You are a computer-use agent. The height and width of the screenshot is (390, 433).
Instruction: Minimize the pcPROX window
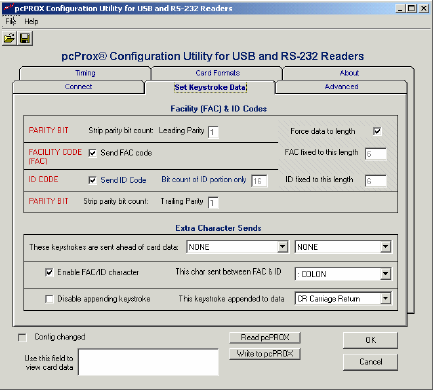point(401,8)
